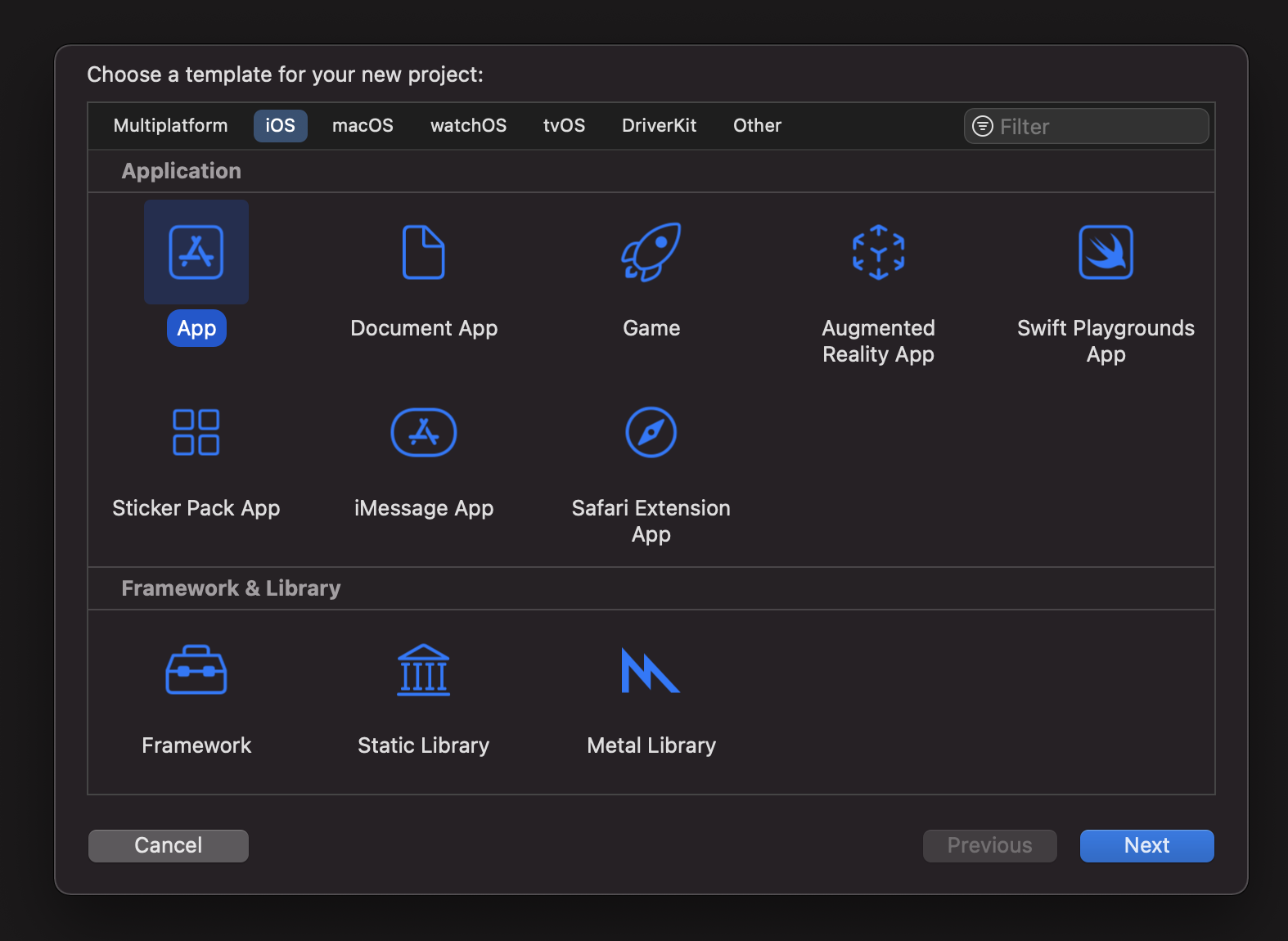Switch to the Other tab

(x=757, y=125)
